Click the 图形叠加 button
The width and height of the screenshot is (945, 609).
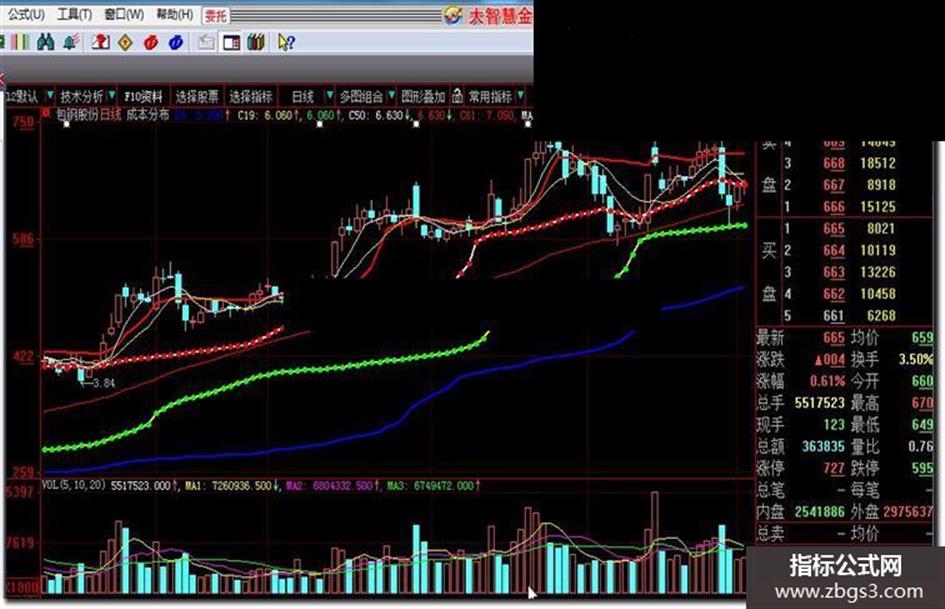click(423, 96)
